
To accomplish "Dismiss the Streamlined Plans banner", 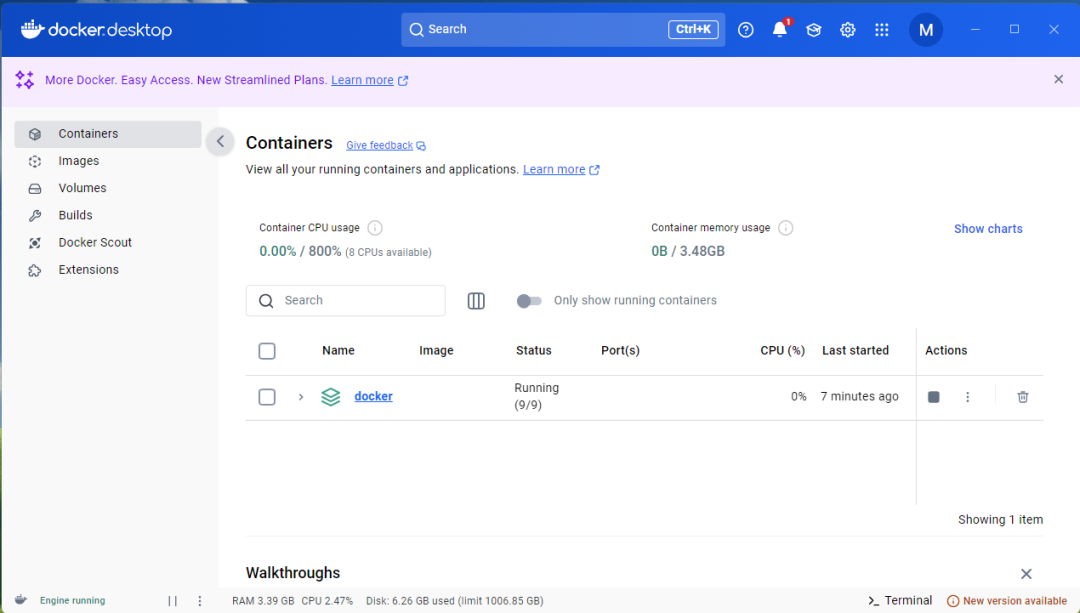I will (1059, 79).
